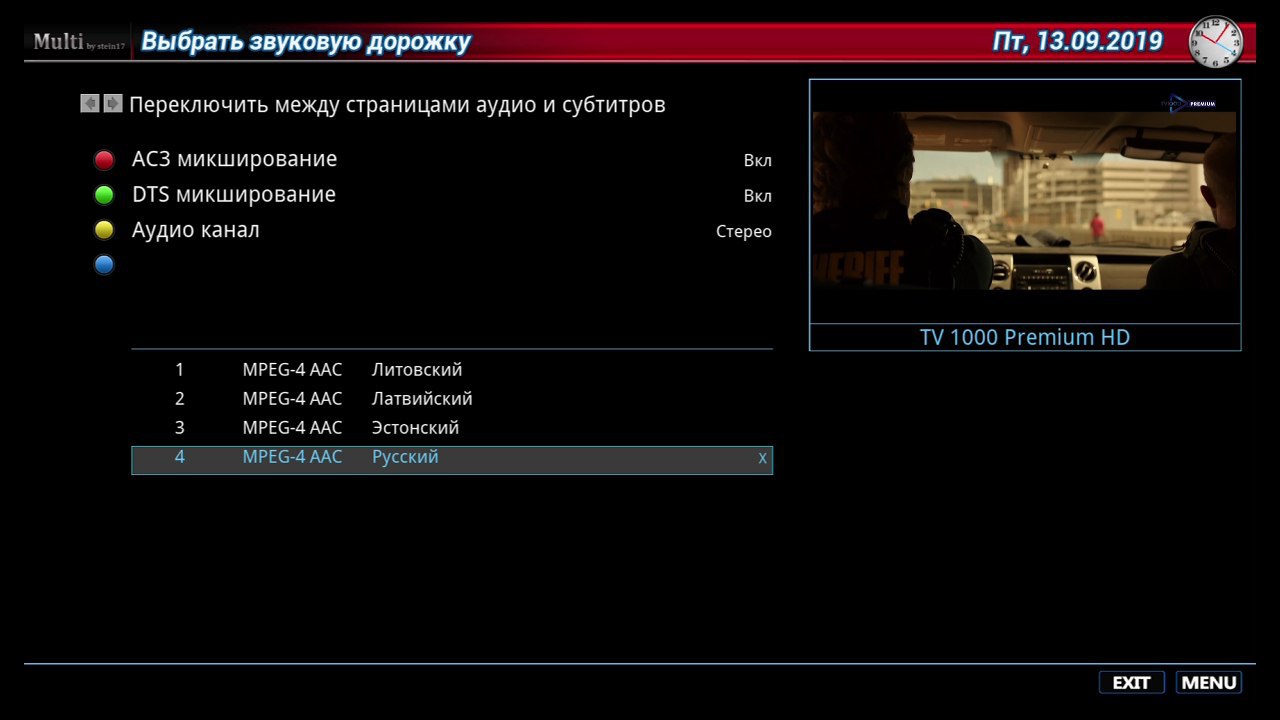The width and height of the screenshot is (1280, 720).
Task: Select highlighted track 4 Русский
Action: [452, 460]
